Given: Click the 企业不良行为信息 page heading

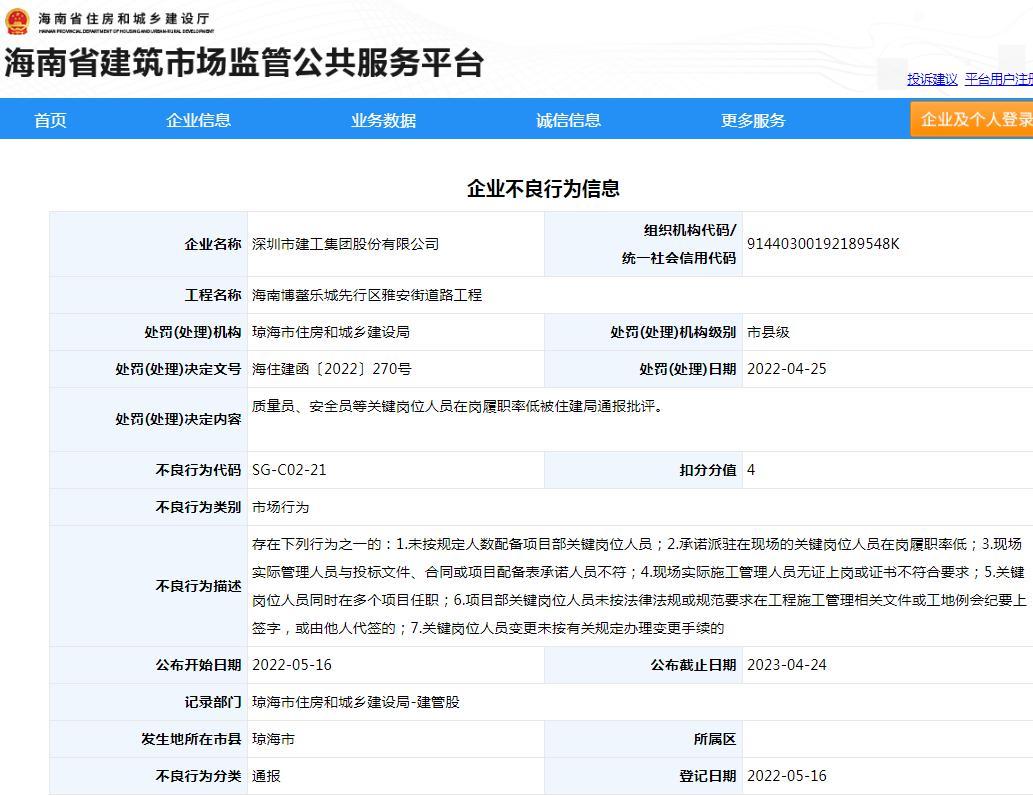Looking at the screenshot, I should [x=544, y=188].
